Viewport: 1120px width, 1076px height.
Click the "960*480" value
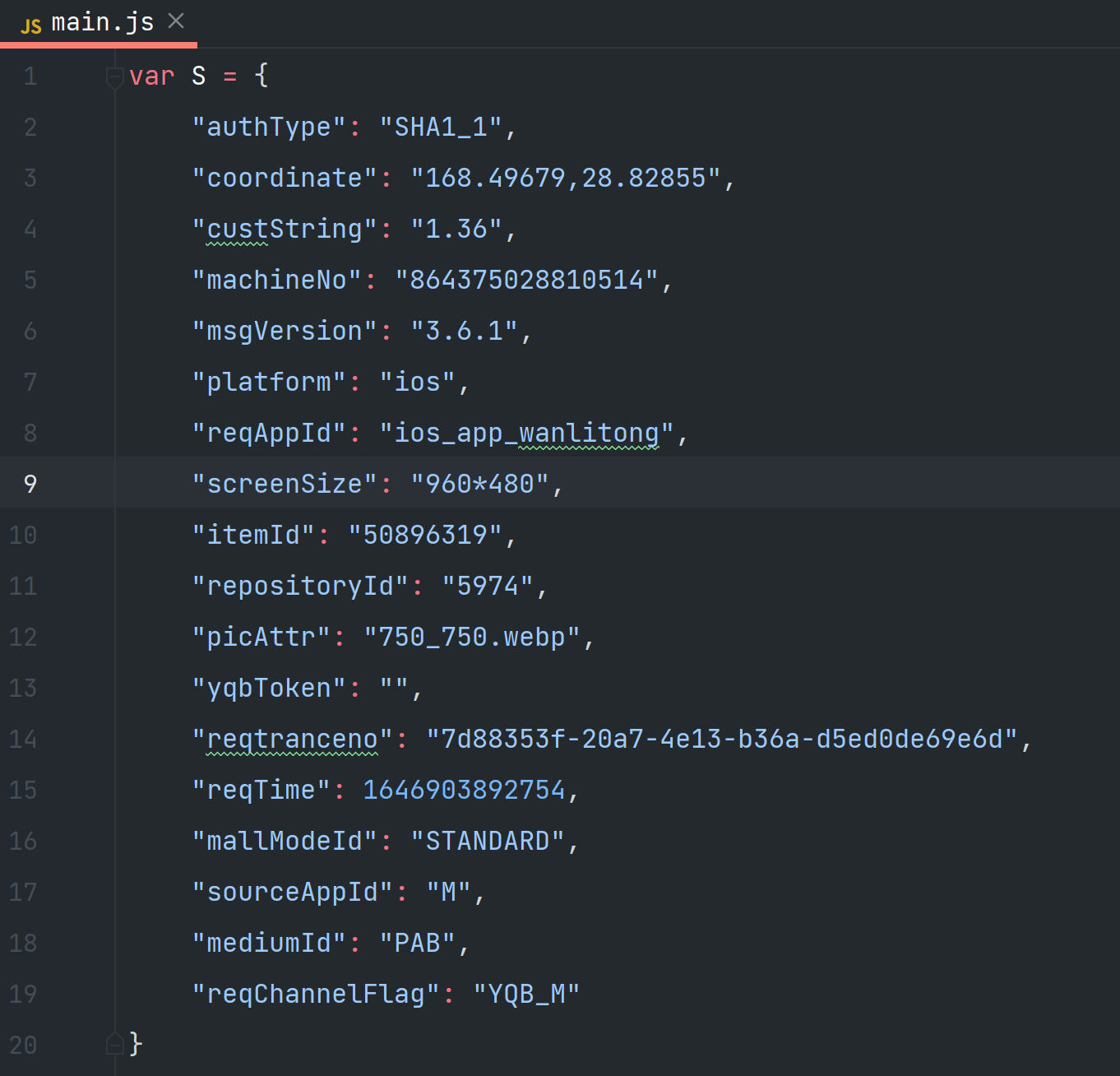pyautogui.click(x=479, y=485)
